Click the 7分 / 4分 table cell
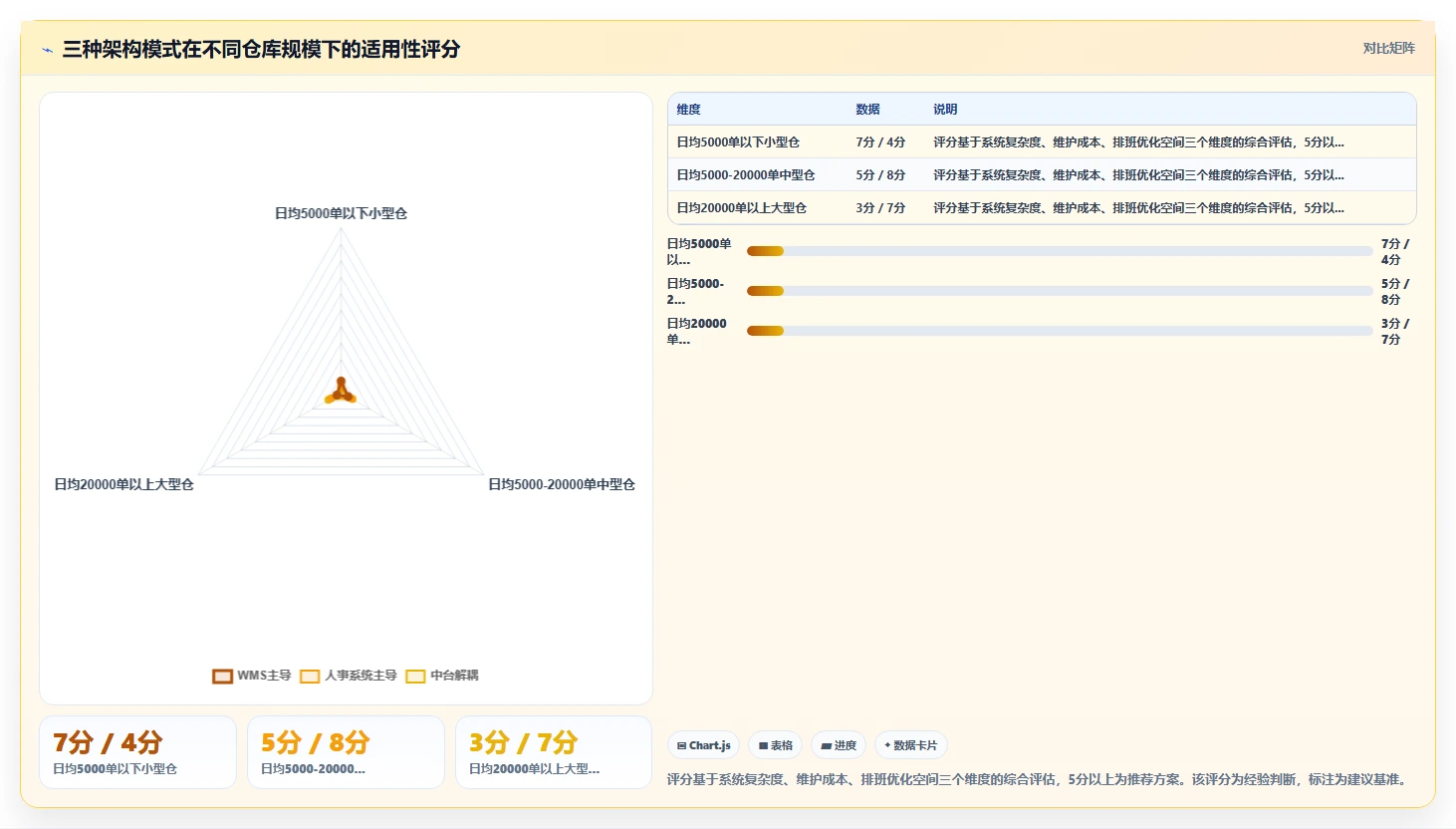Viewport: 1456px width, 829px height. pos(880,142)
